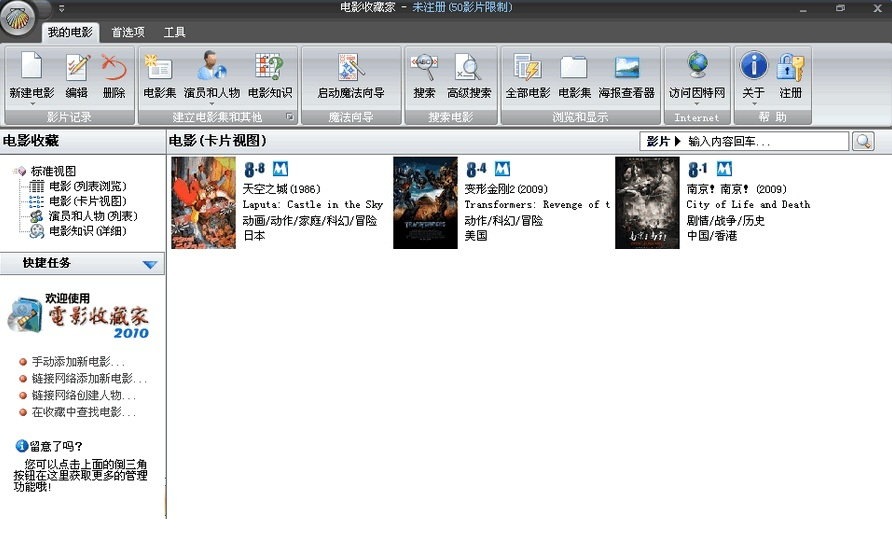
Task: Open 关于 dropdown arrow
Action: coord(754,104)
